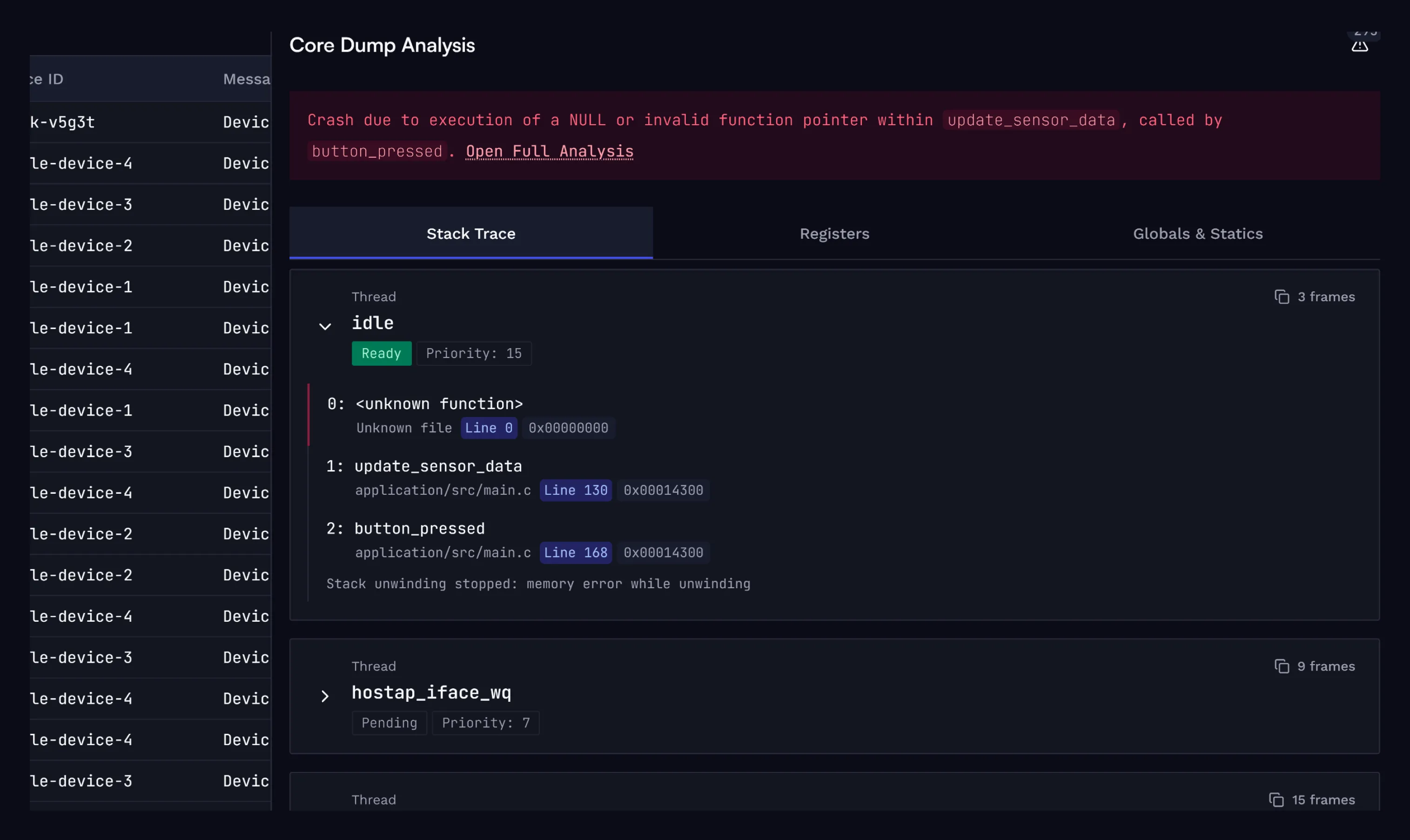Expand the bottom Thread section
The width and height of the screenshot is (1410, 840).
tap(374, 799)
